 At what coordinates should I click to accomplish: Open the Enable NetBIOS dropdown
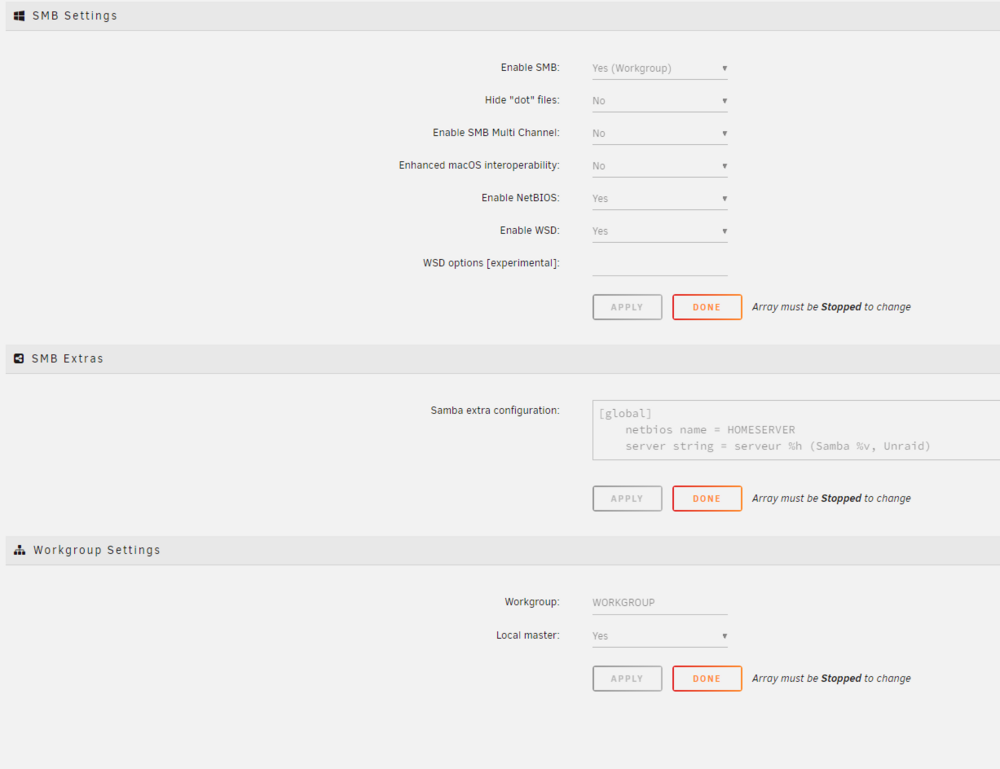659,198
